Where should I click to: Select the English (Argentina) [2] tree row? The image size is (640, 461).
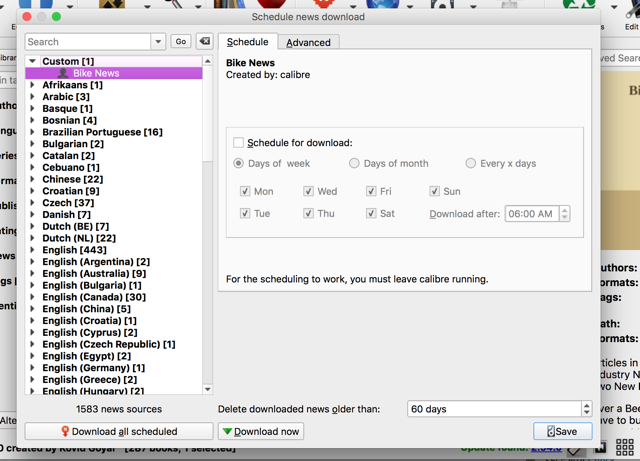pyautogui.click(x=113, y=262)
